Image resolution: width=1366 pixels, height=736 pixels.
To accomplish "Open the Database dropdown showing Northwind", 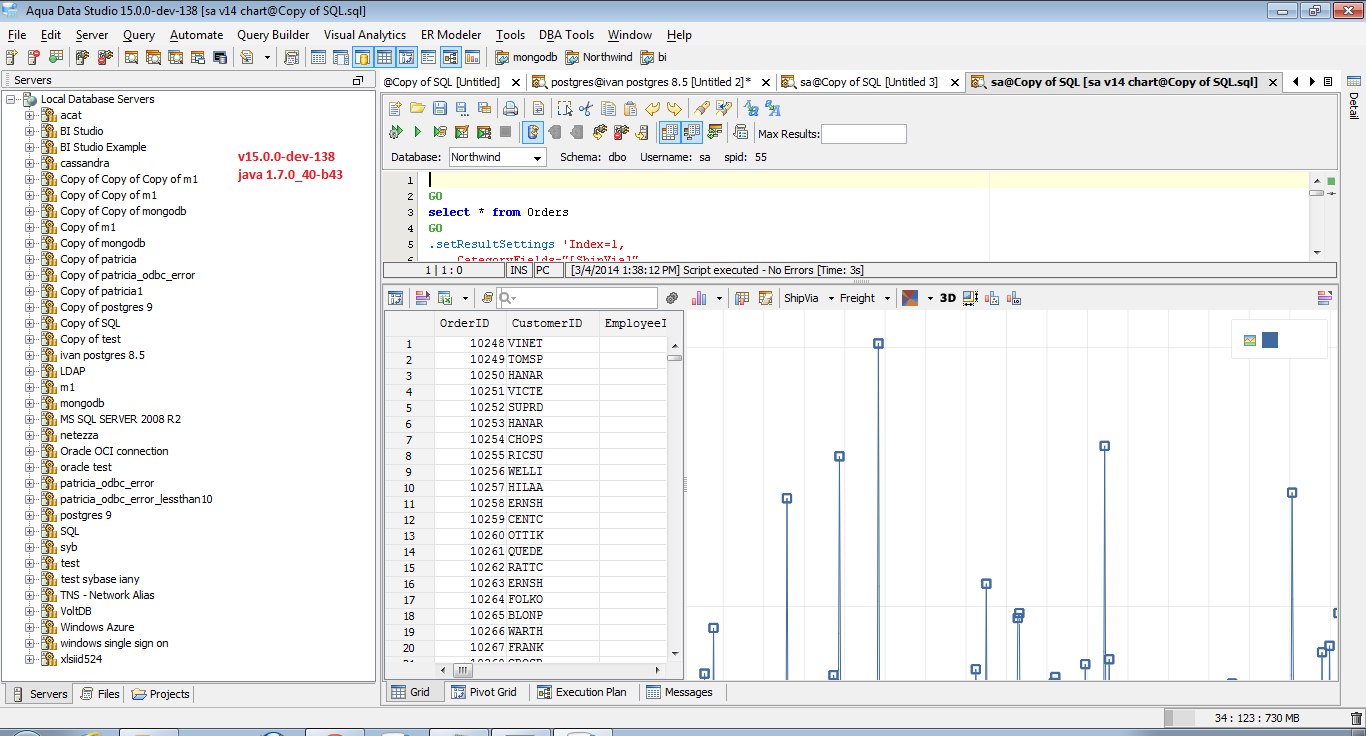I will (x=497, y=157).
